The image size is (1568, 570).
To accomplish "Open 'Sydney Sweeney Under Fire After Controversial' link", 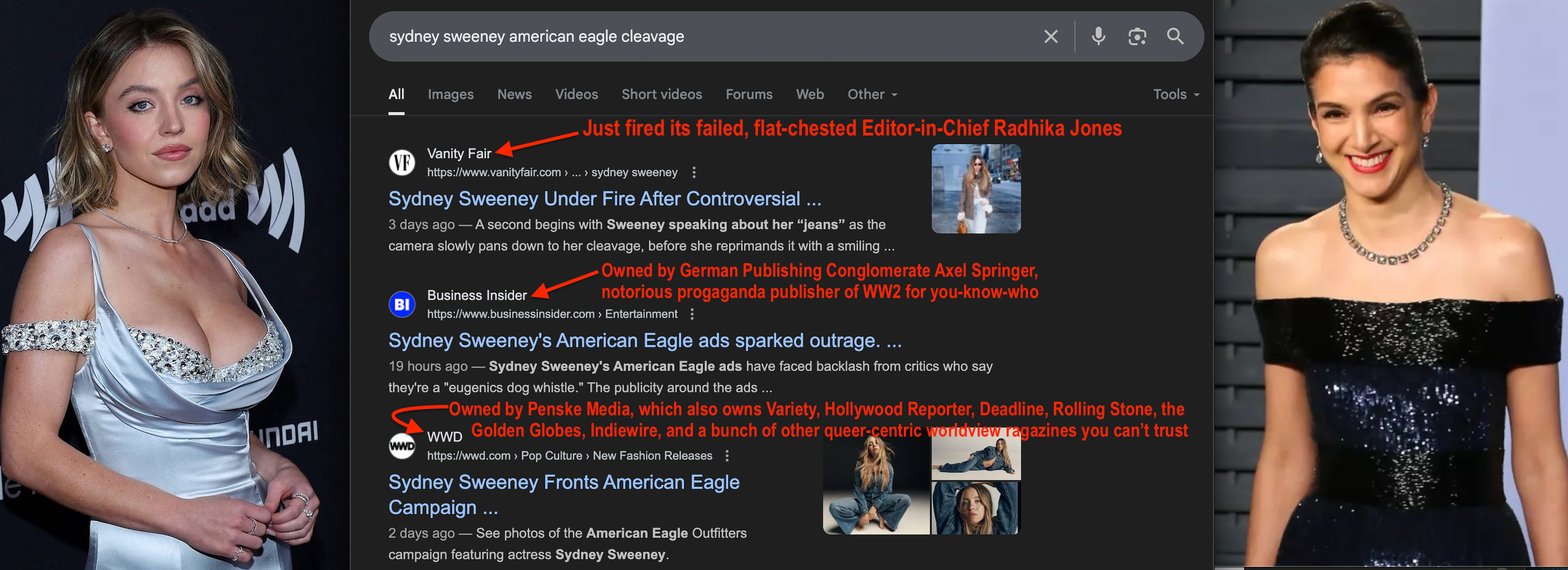I will point(604,198).
